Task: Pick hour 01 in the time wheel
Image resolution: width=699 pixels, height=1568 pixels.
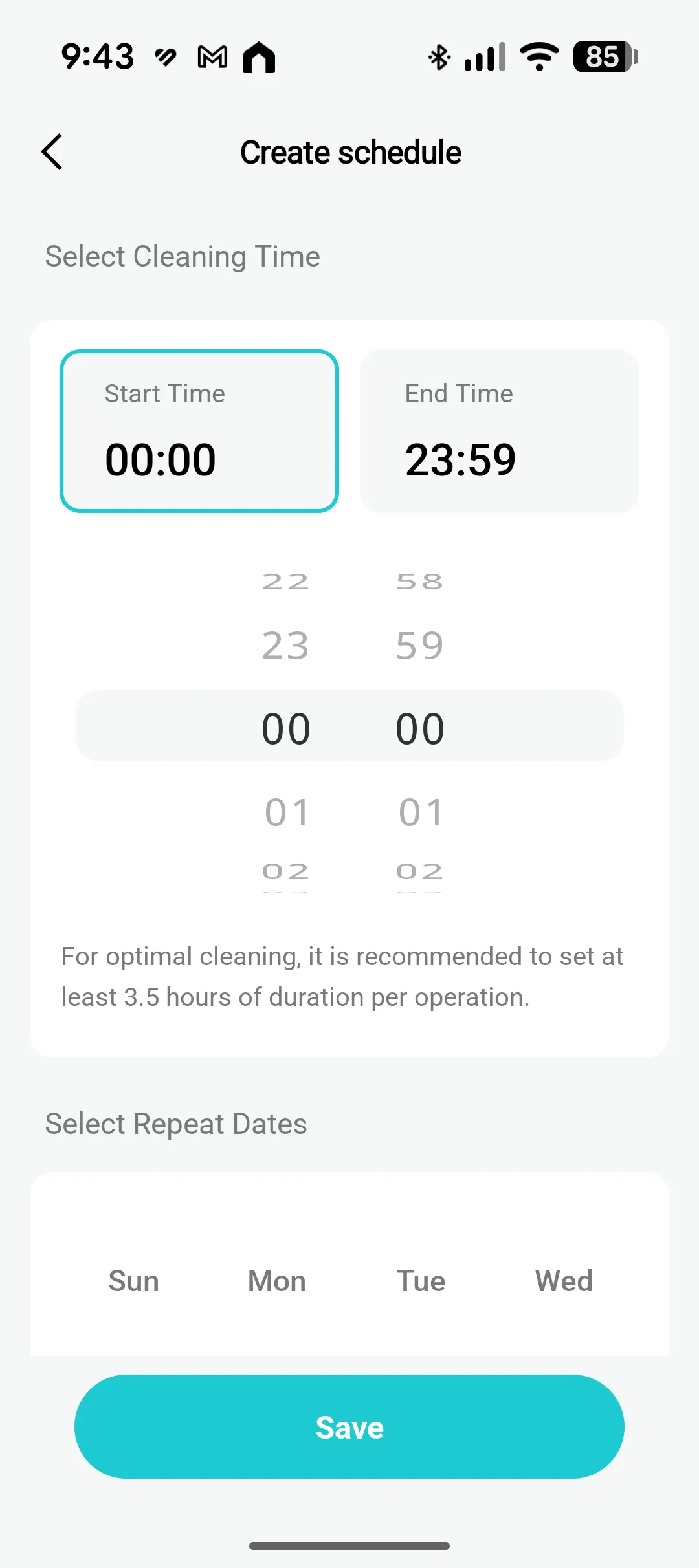Action: (287, 812)
